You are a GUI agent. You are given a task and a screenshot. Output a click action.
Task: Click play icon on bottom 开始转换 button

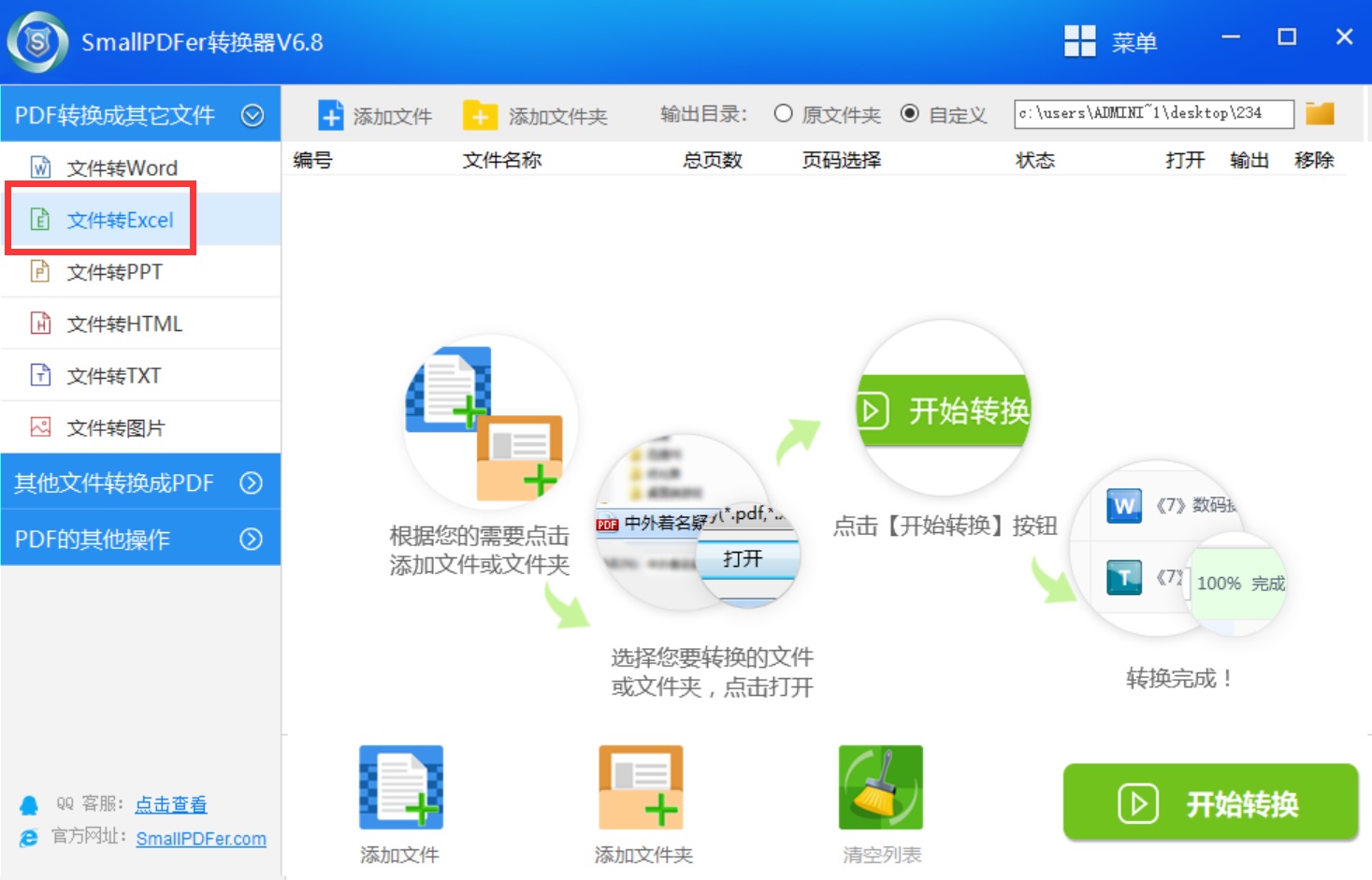[1138, 804]
